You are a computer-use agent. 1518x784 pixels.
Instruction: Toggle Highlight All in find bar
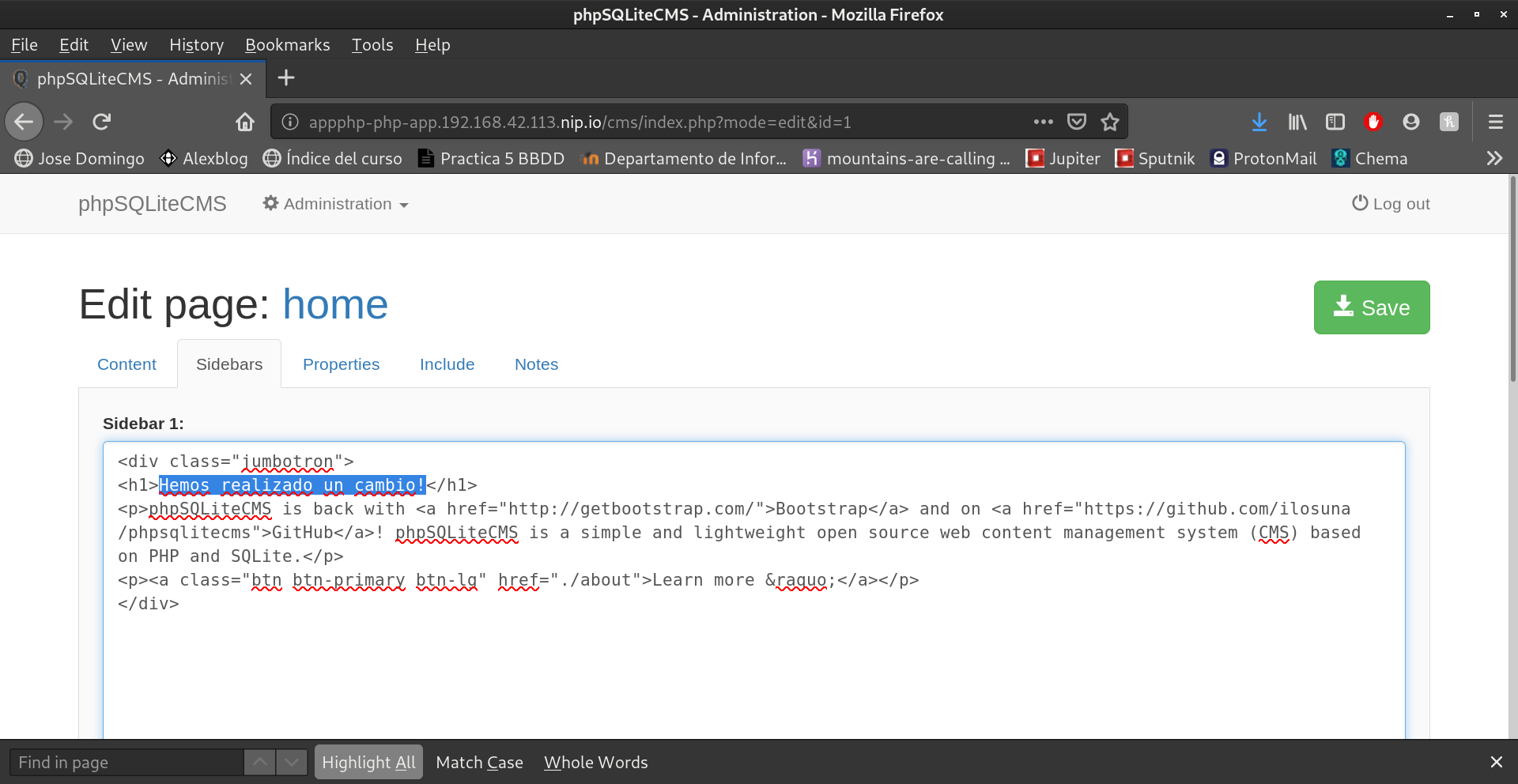368,763
